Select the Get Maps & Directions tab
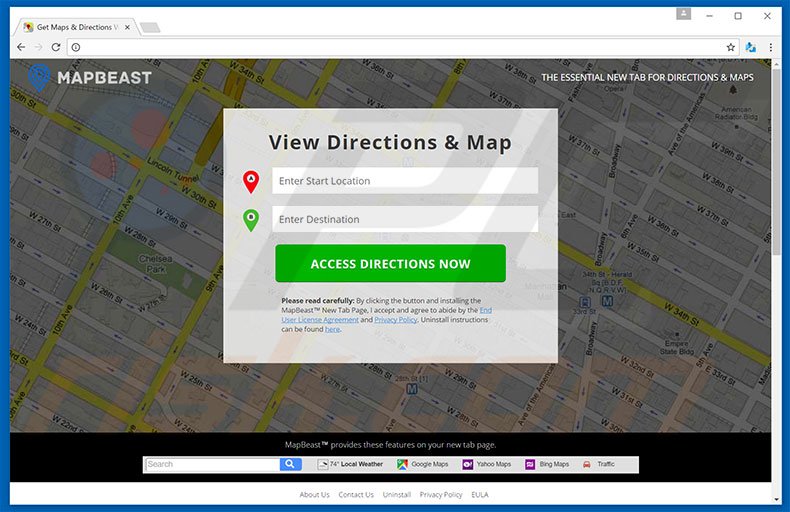 coord(76,27)
